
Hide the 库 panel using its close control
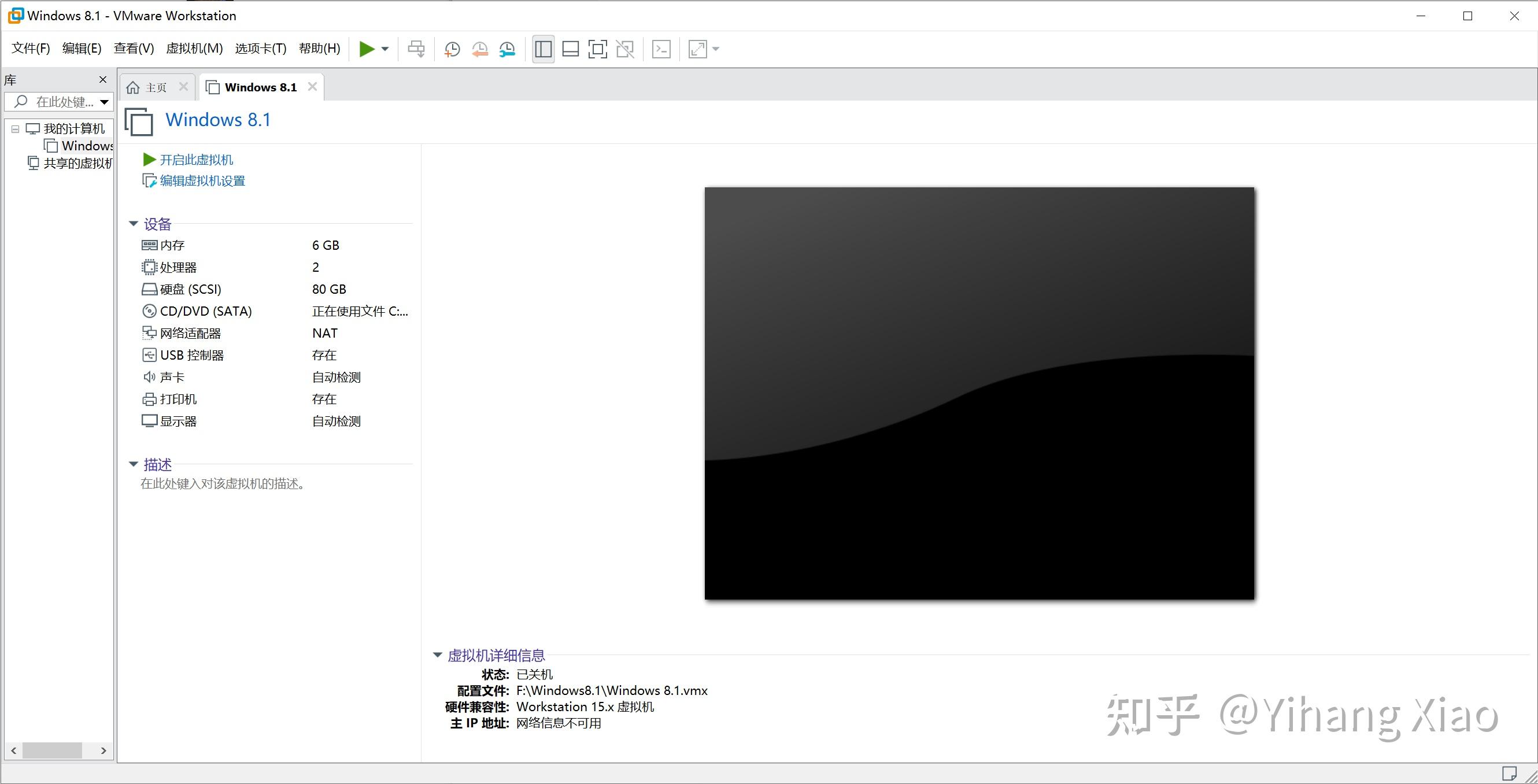click(x=102, y=79)
